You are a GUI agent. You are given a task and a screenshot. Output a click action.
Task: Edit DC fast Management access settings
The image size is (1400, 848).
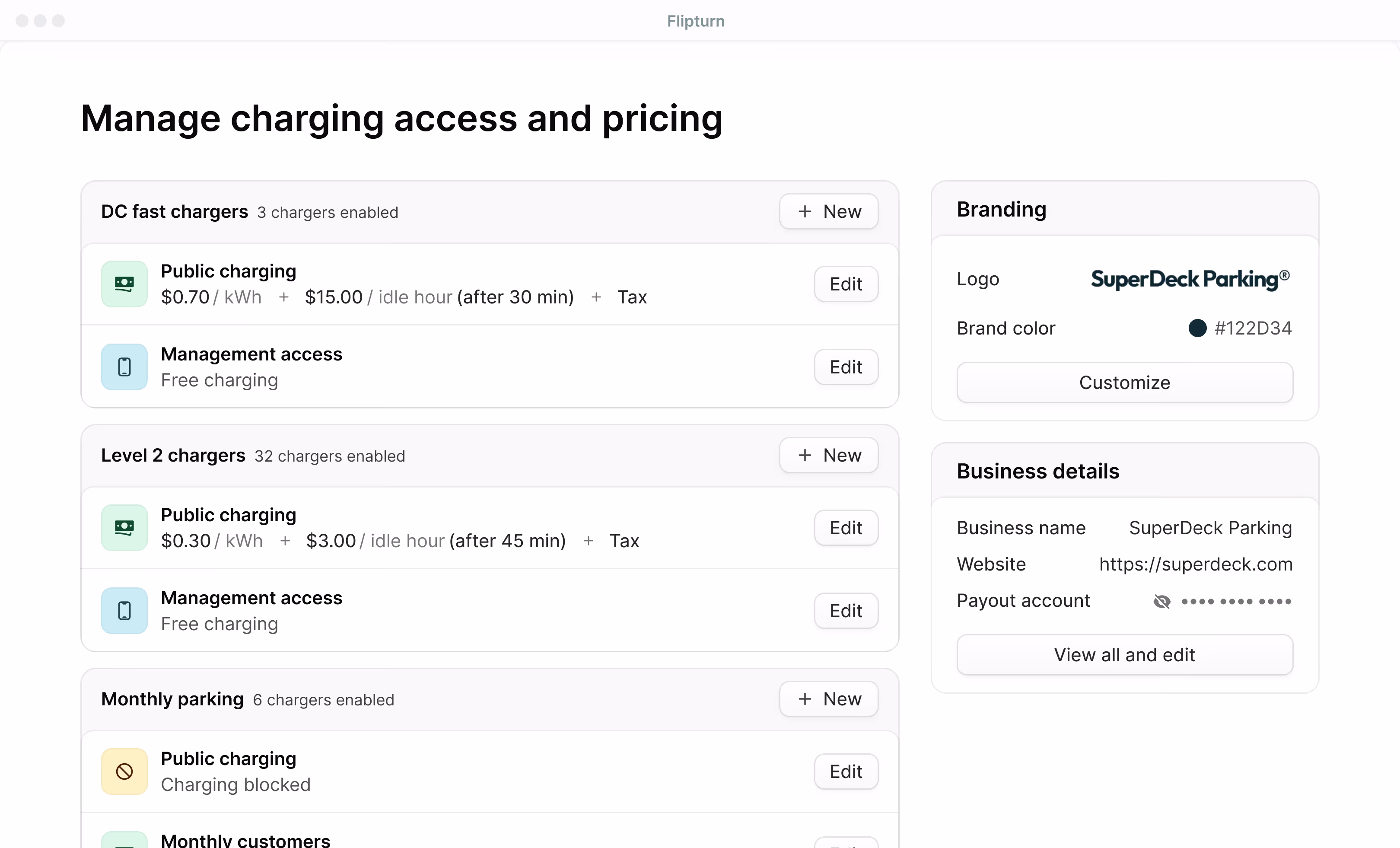pos(846,367)
